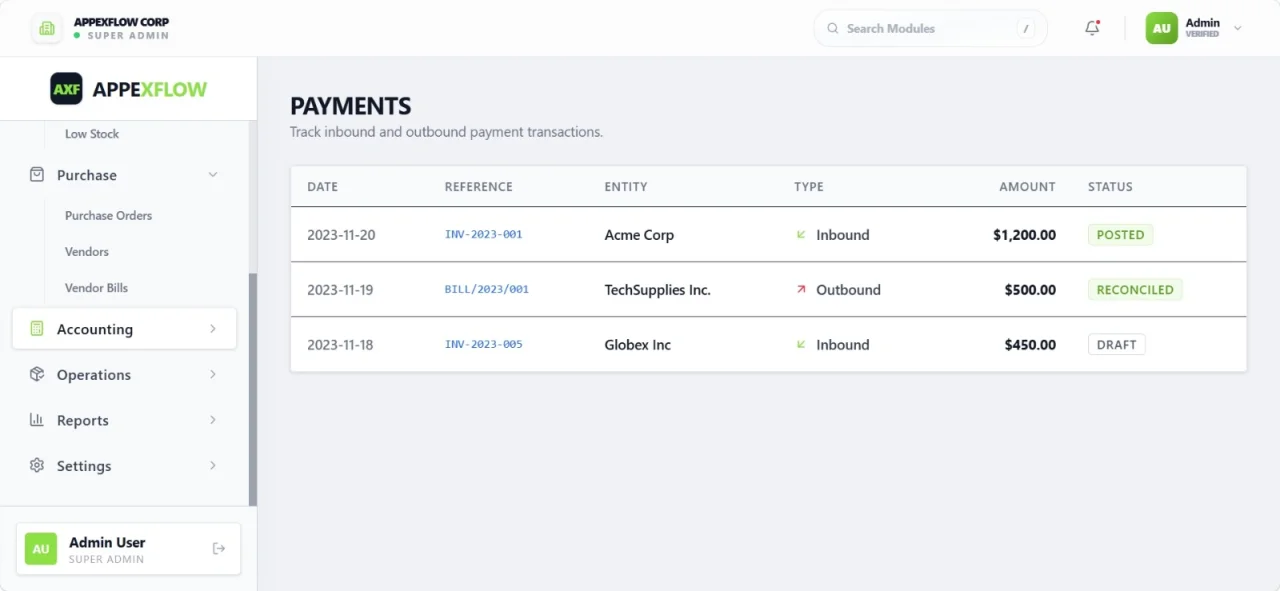
Task: Click the APPEXFLOW CORP company name
Action: tap(121, 22)
